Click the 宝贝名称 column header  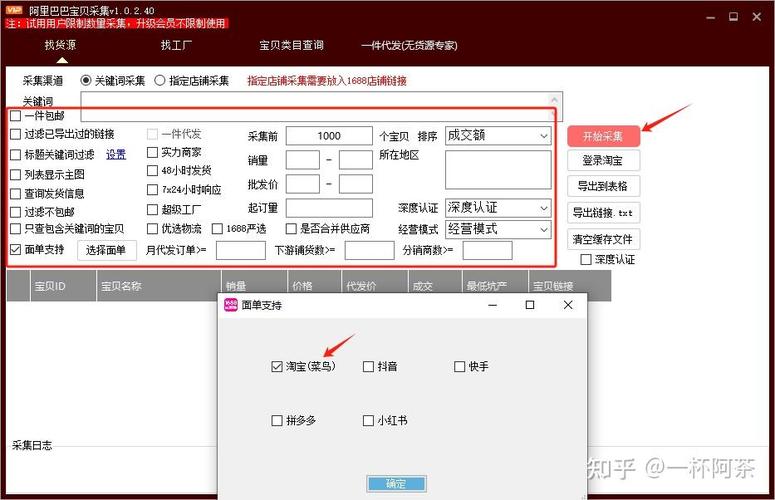(159, 286)
